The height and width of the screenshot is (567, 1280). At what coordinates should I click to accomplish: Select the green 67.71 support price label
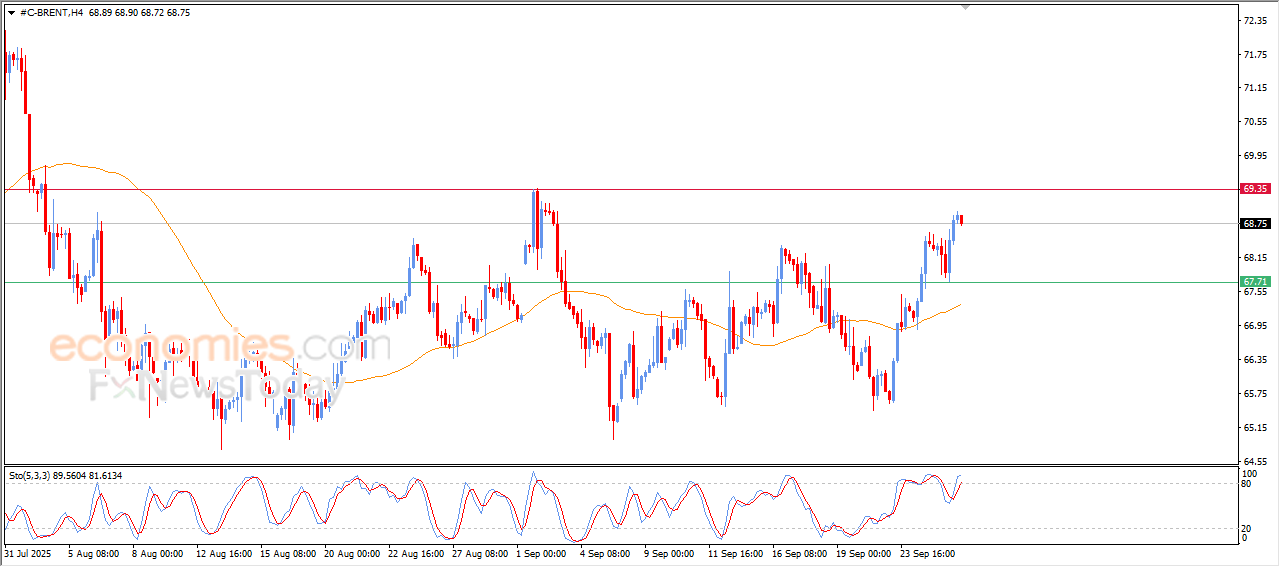pyautogui.click(x=1255, y=282)
